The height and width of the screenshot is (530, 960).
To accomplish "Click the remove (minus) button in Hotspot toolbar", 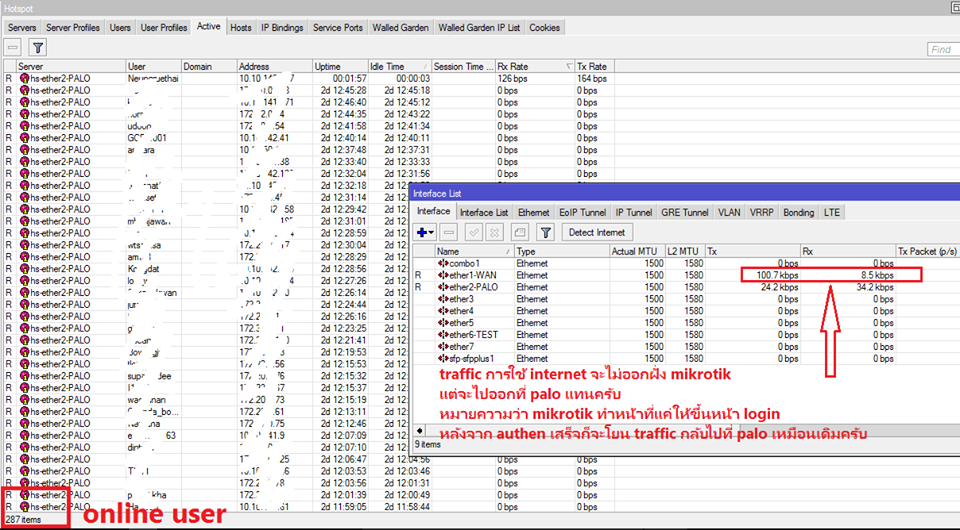I will (13, 47).
